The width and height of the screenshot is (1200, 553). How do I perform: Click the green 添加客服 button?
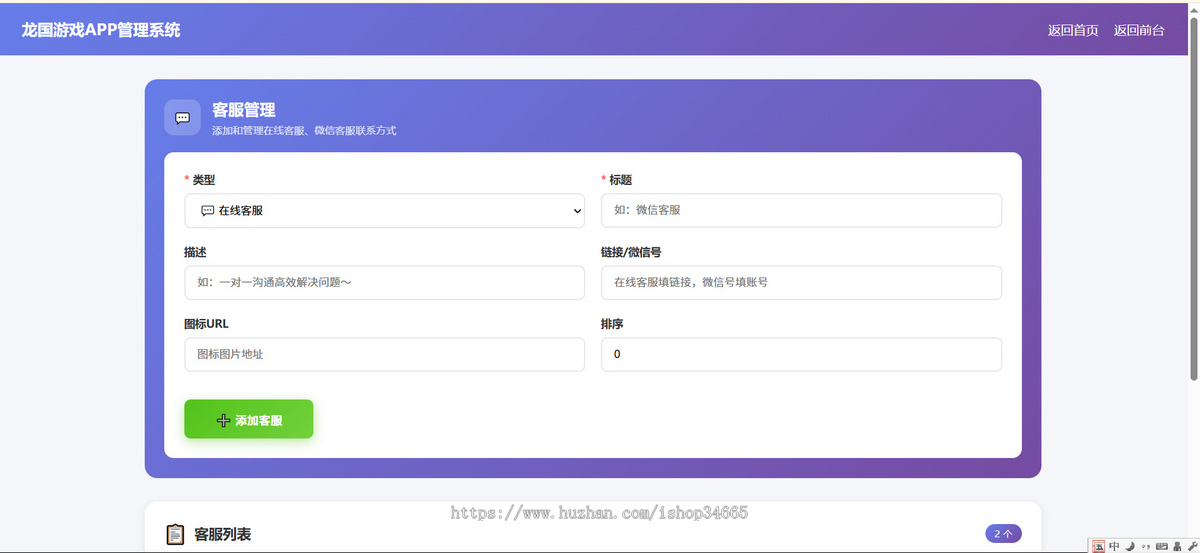248,420
